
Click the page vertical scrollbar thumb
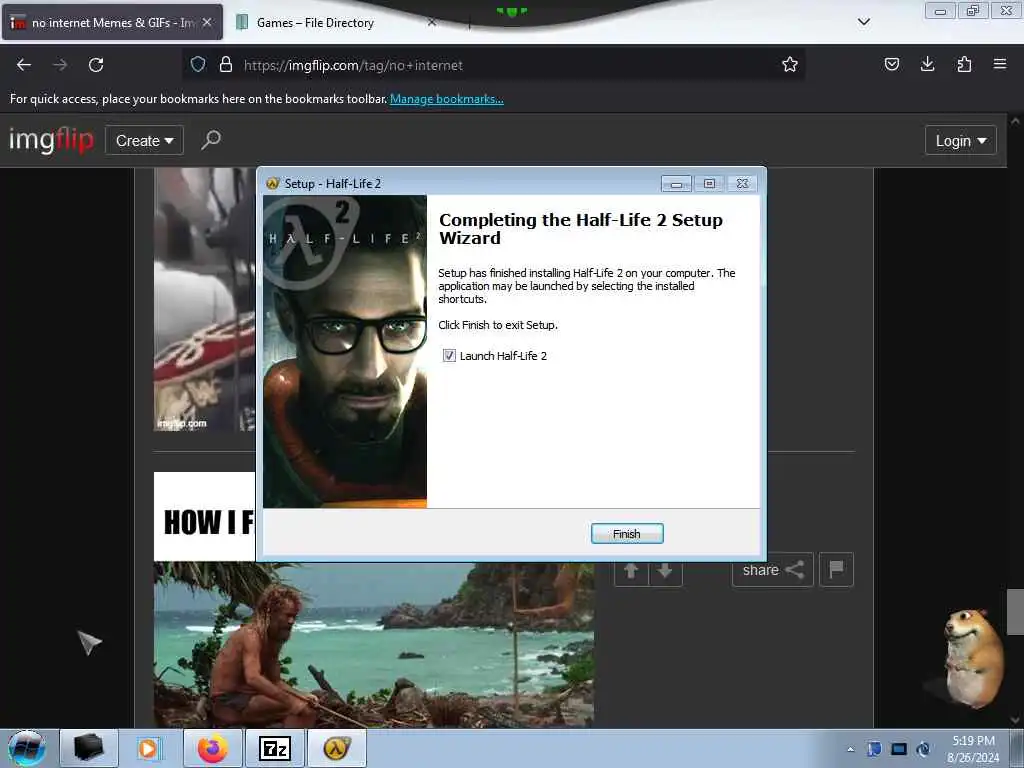[1015, 611]
